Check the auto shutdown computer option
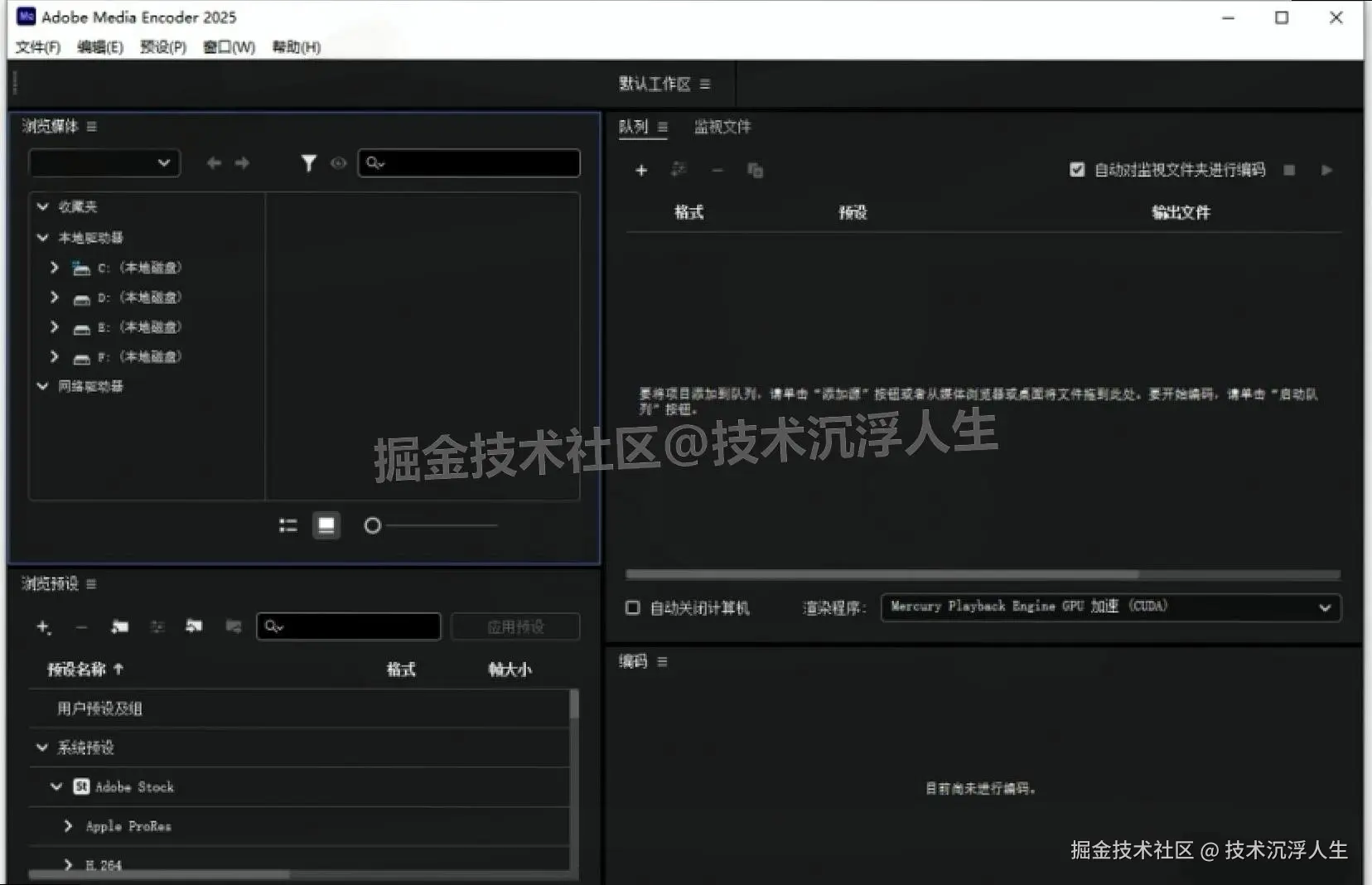Screen dimensions: 1372x885 click(632, 607)
